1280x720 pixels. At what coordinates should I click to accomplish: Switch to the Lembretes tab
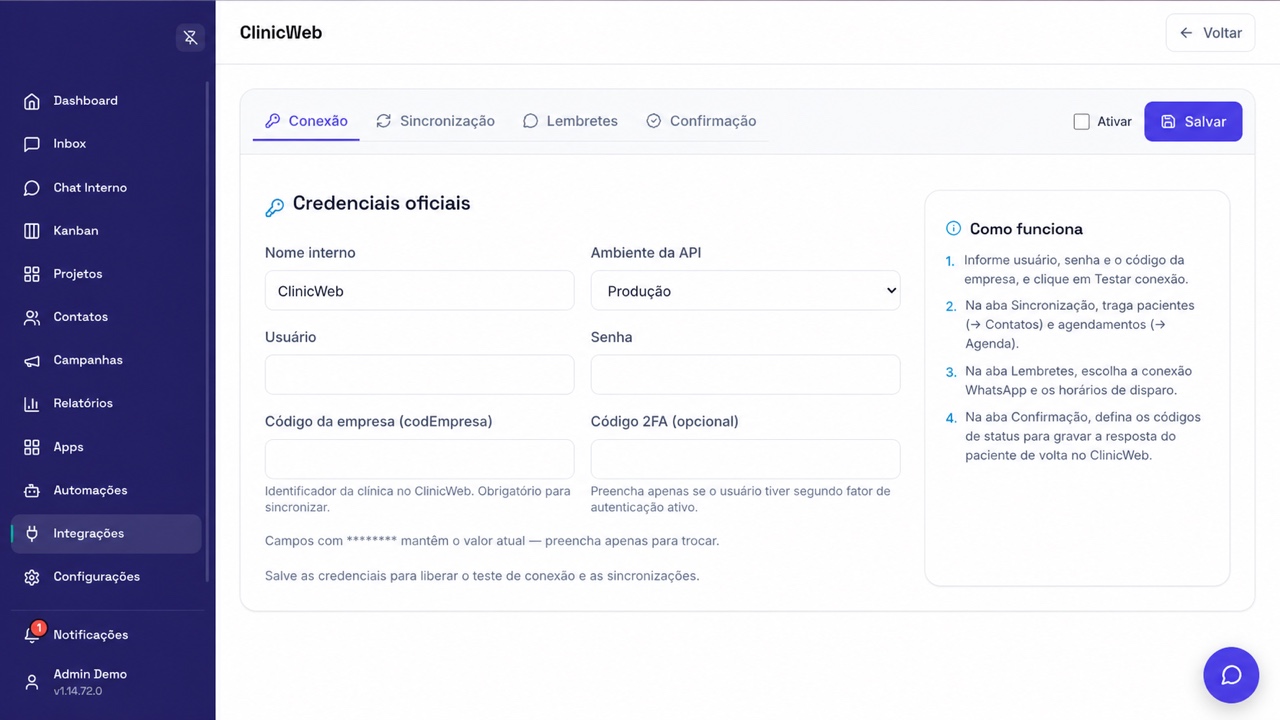[570, 121]
